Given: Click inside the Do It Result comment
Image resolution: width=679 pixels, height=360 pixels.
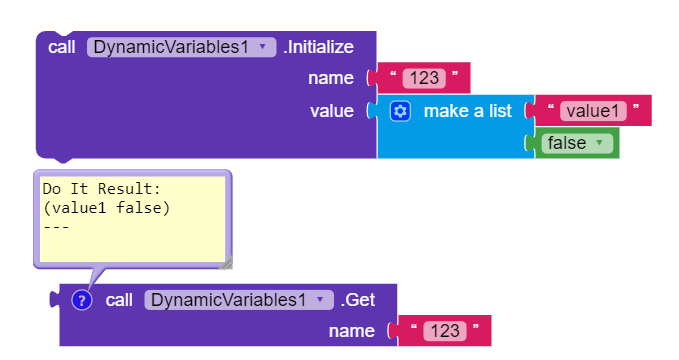Looking at the screenshot, I should tap(132, 219).
